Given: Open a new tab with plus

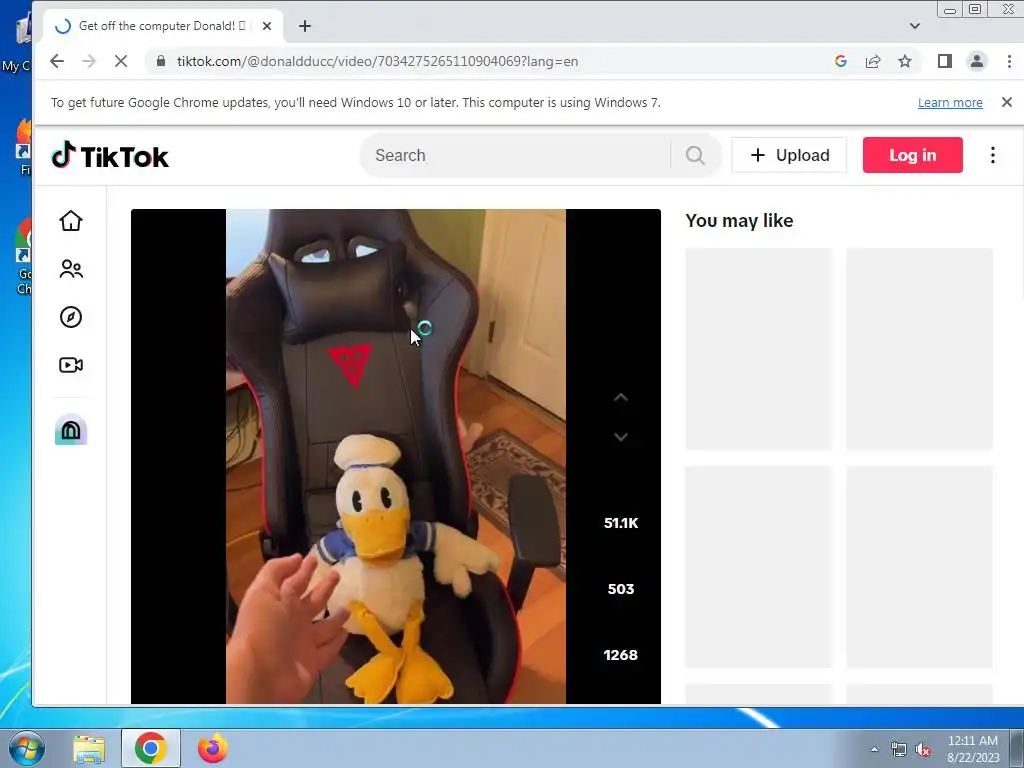Looking at the screenshot, I should pyautogui.click(x=305, y=26).
